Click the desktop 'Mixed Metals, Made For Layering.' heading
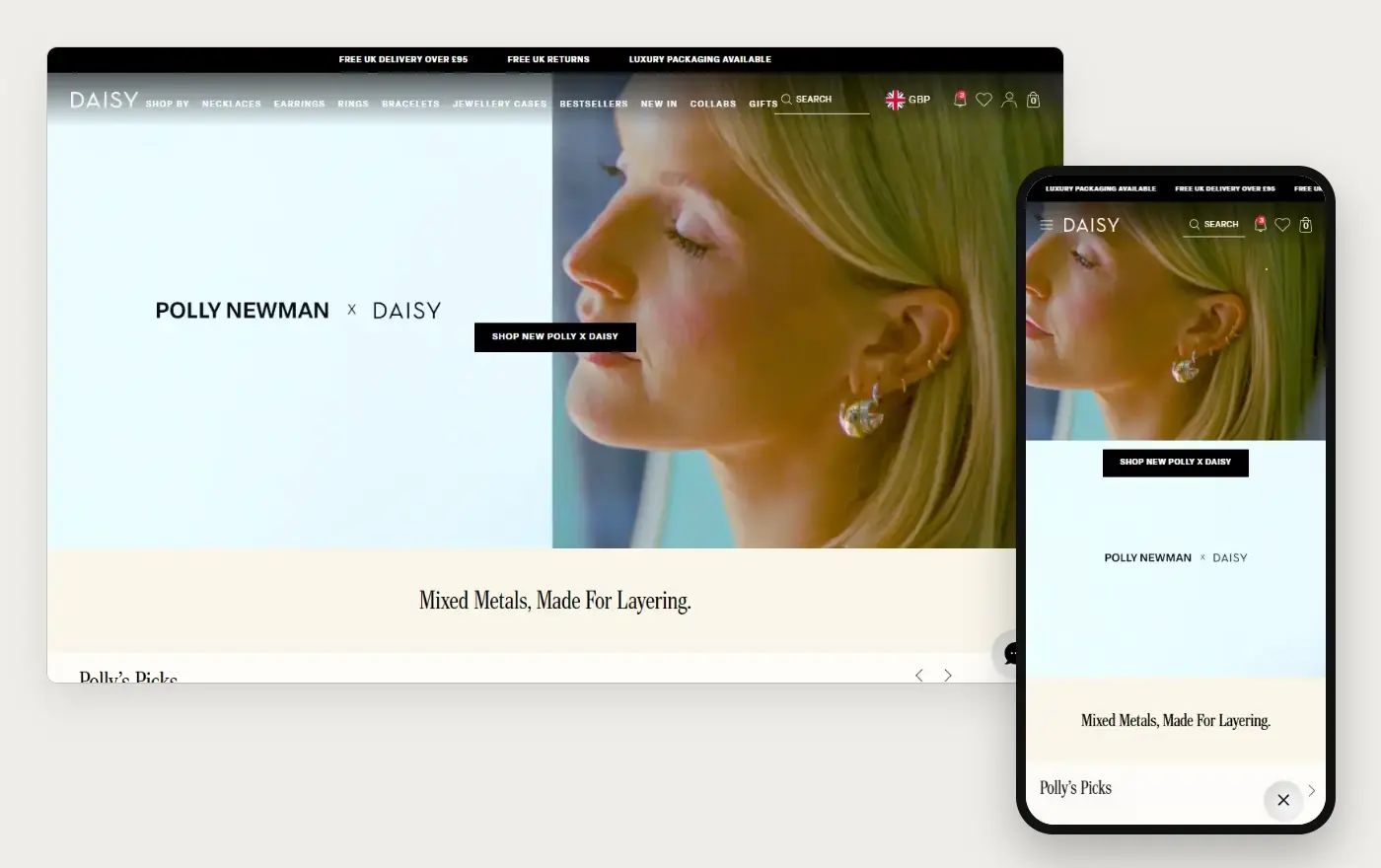 (555, 601)
